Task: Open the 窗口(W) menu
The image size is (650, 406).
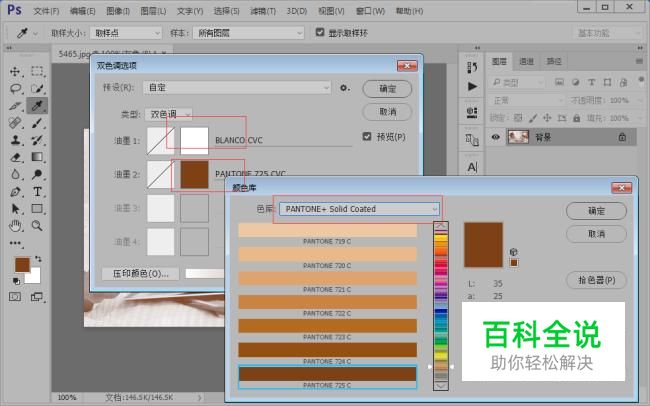Action: (x=370, y=11)
